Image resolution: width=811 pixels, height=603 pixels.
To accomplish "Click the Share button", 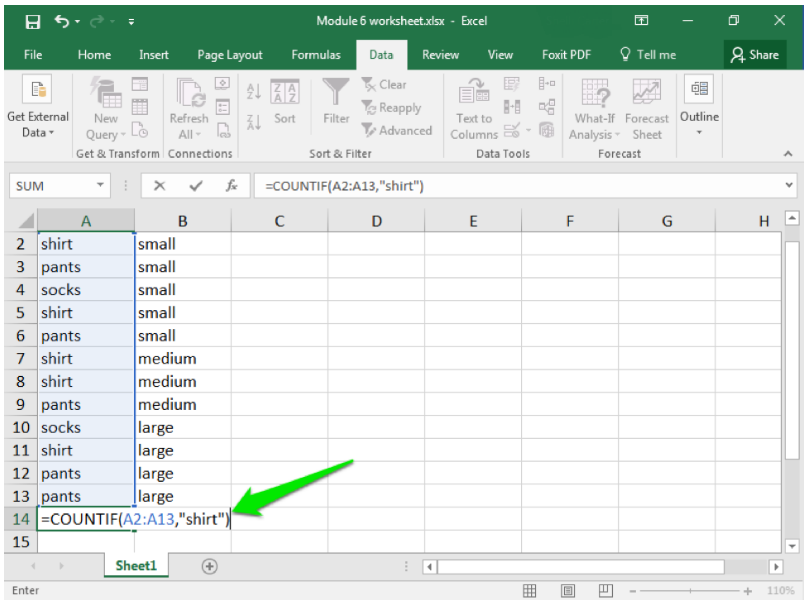I will coord(754,55).
